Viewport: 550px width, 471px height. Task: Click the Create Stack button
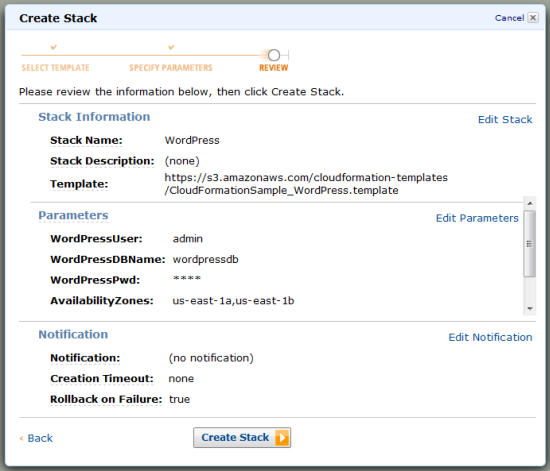pos(242,438)
